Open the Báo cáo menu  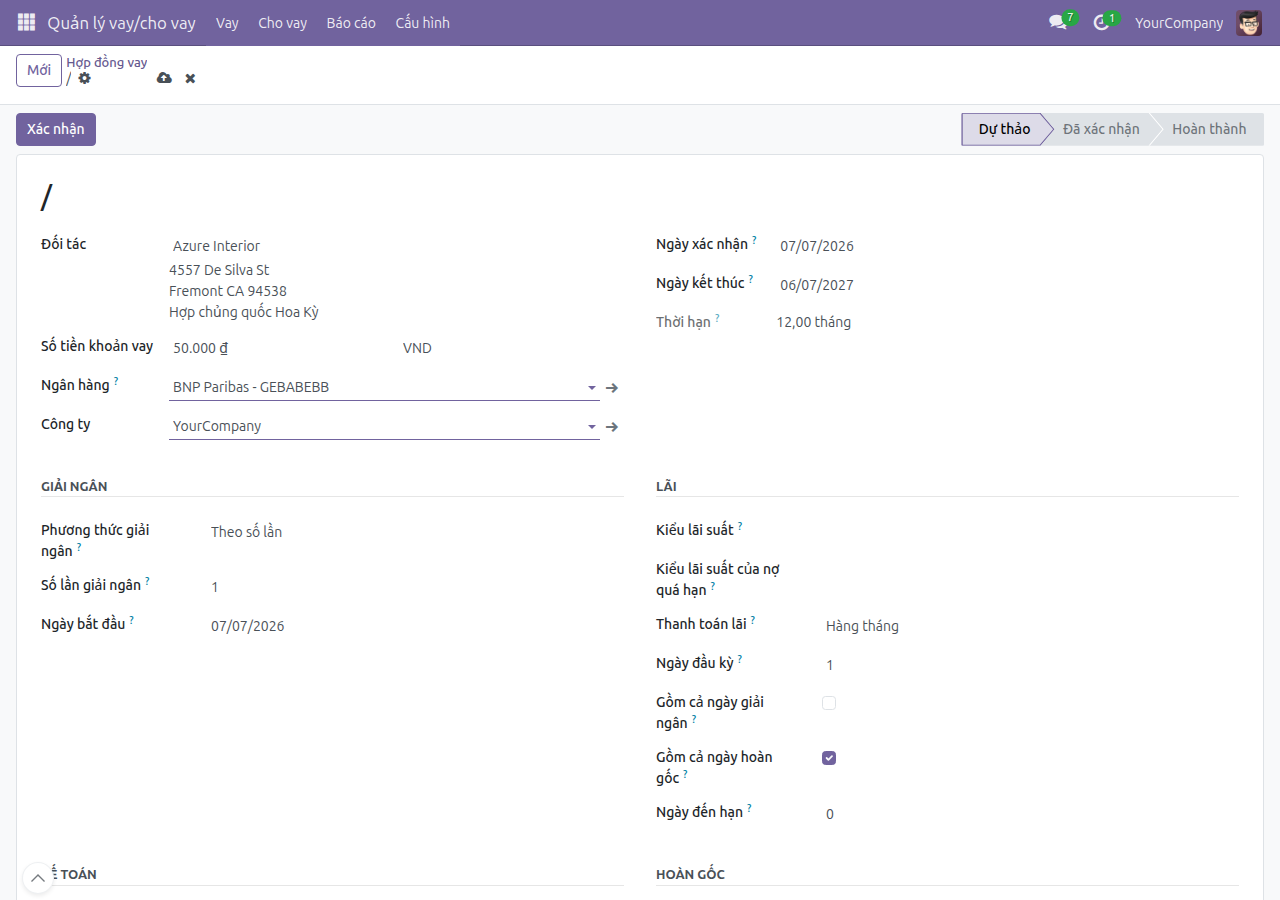(351, 22)
